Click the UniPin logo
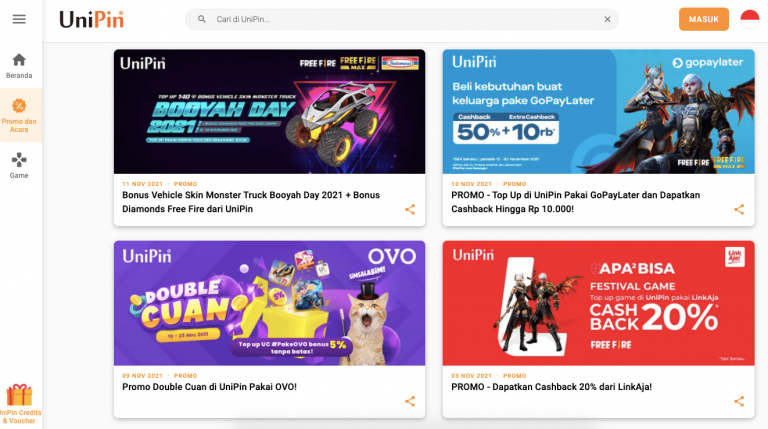768x429 pixels. coord(92,20)
